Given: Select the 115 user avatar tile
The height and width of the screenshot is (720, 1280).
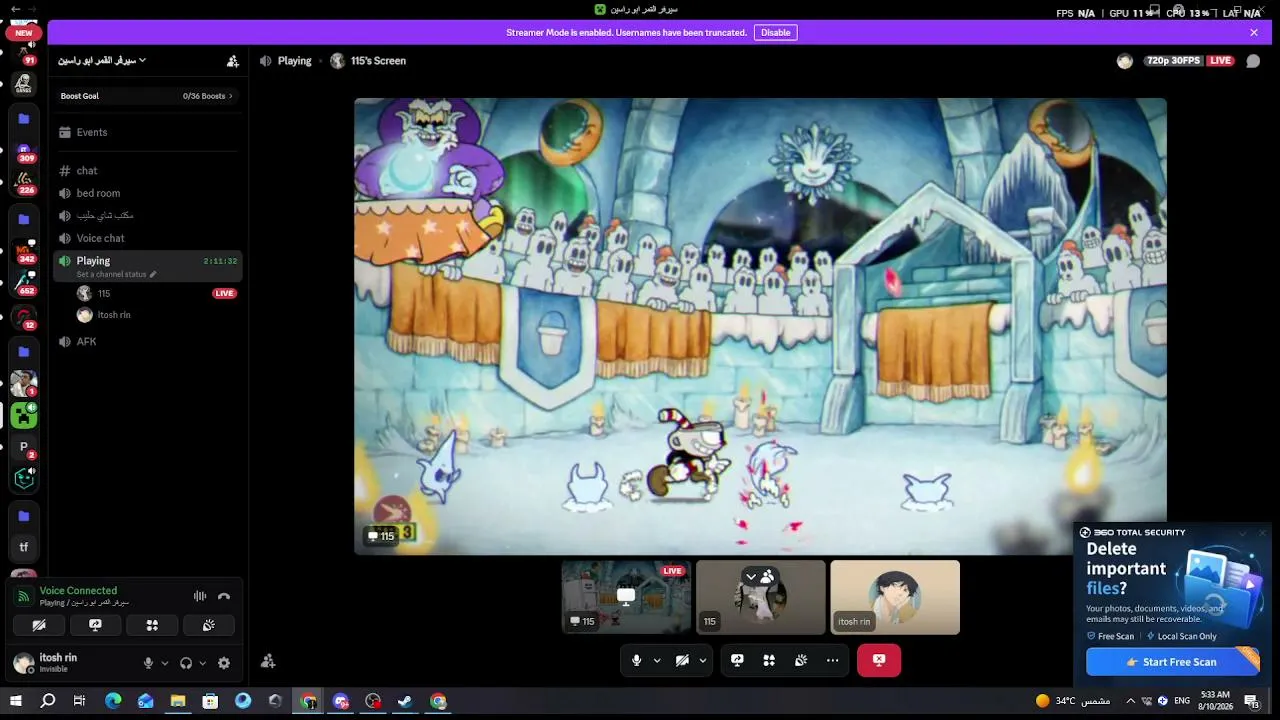Looking at the screenshot, I should 761,597.
